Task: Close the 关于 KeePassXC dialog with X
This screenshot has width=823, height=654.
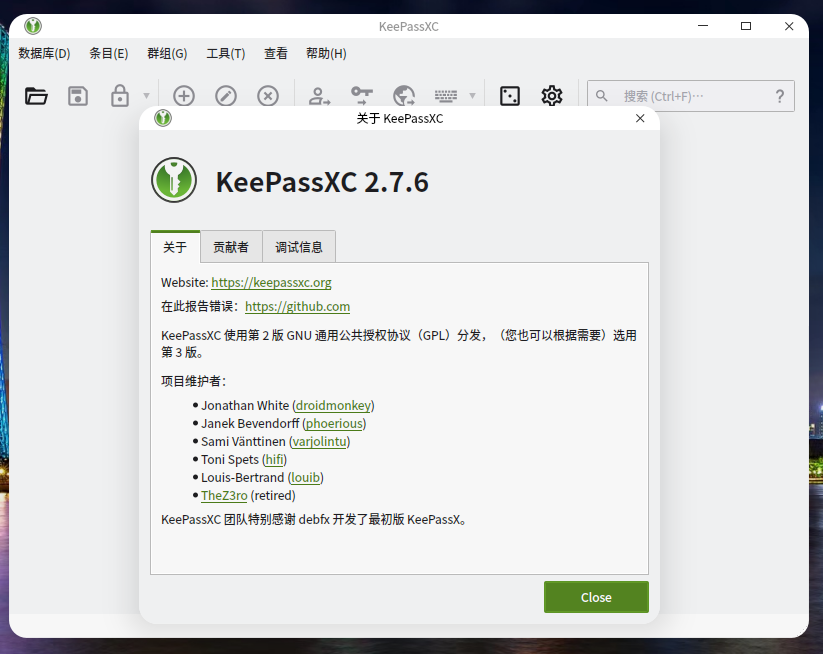Action: 640,118
